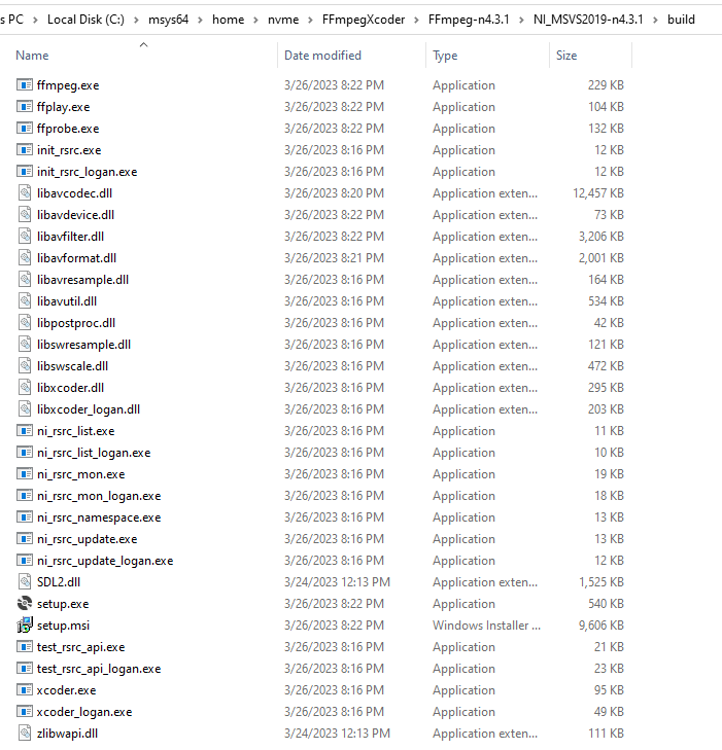Expand chevron after Local Disk (C:)
Screen dimensions: 722x750
click(136, 20)
